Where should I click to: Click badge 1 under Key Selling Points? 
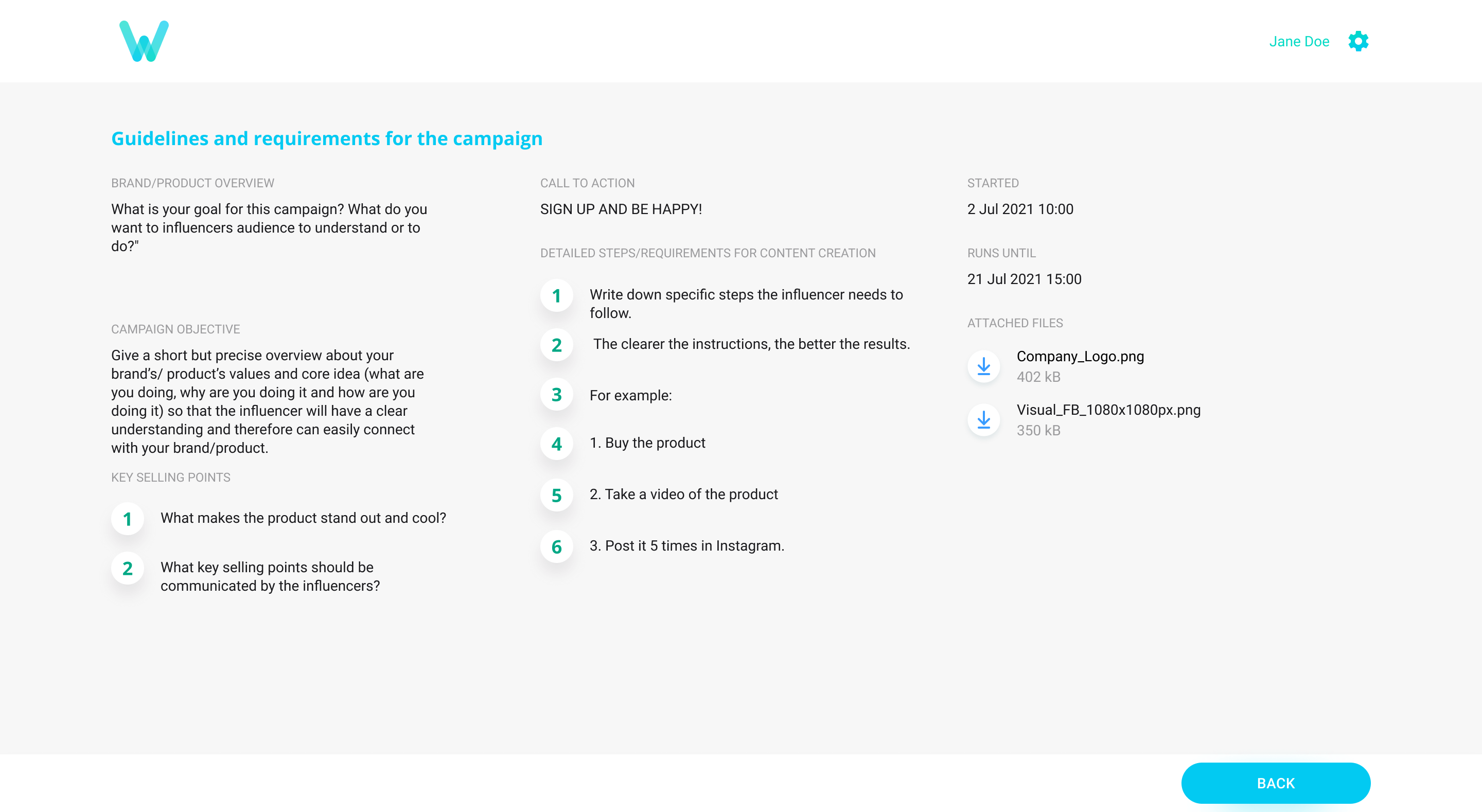tap(127, 519)
